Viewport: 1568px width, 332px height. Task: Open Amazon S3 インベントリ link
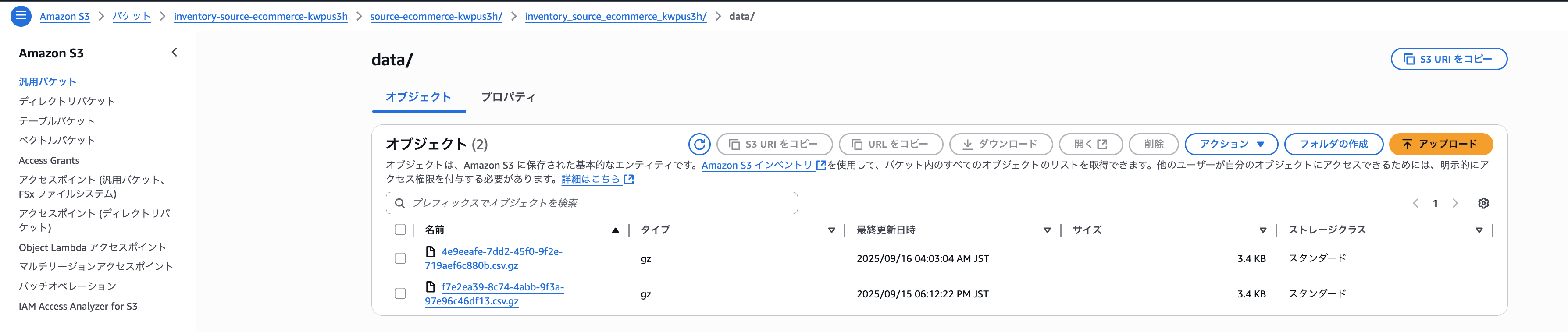(757, 166)
